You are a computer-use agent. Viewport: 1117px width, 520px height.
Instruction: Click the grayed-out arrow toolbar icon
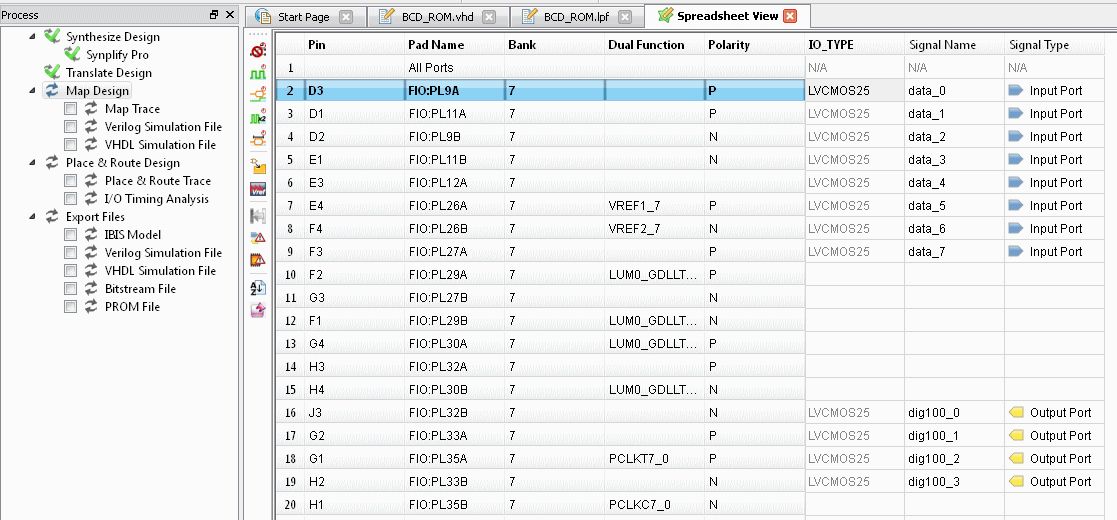point(258,216)
